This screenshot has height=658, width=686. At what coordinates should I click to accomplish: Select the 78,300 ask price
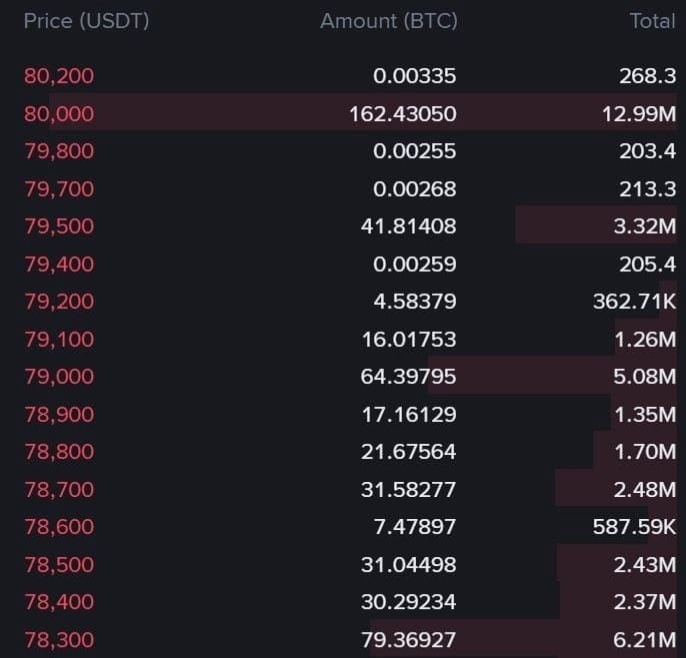coord(59,640)
